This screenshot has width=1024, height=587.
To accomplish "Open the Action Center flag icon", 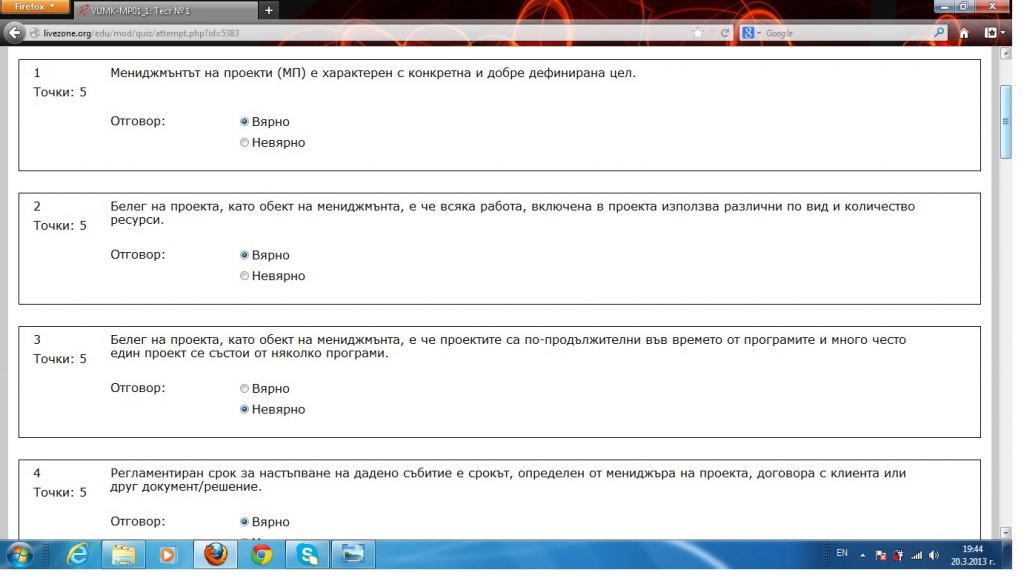I will pos(880,556).
